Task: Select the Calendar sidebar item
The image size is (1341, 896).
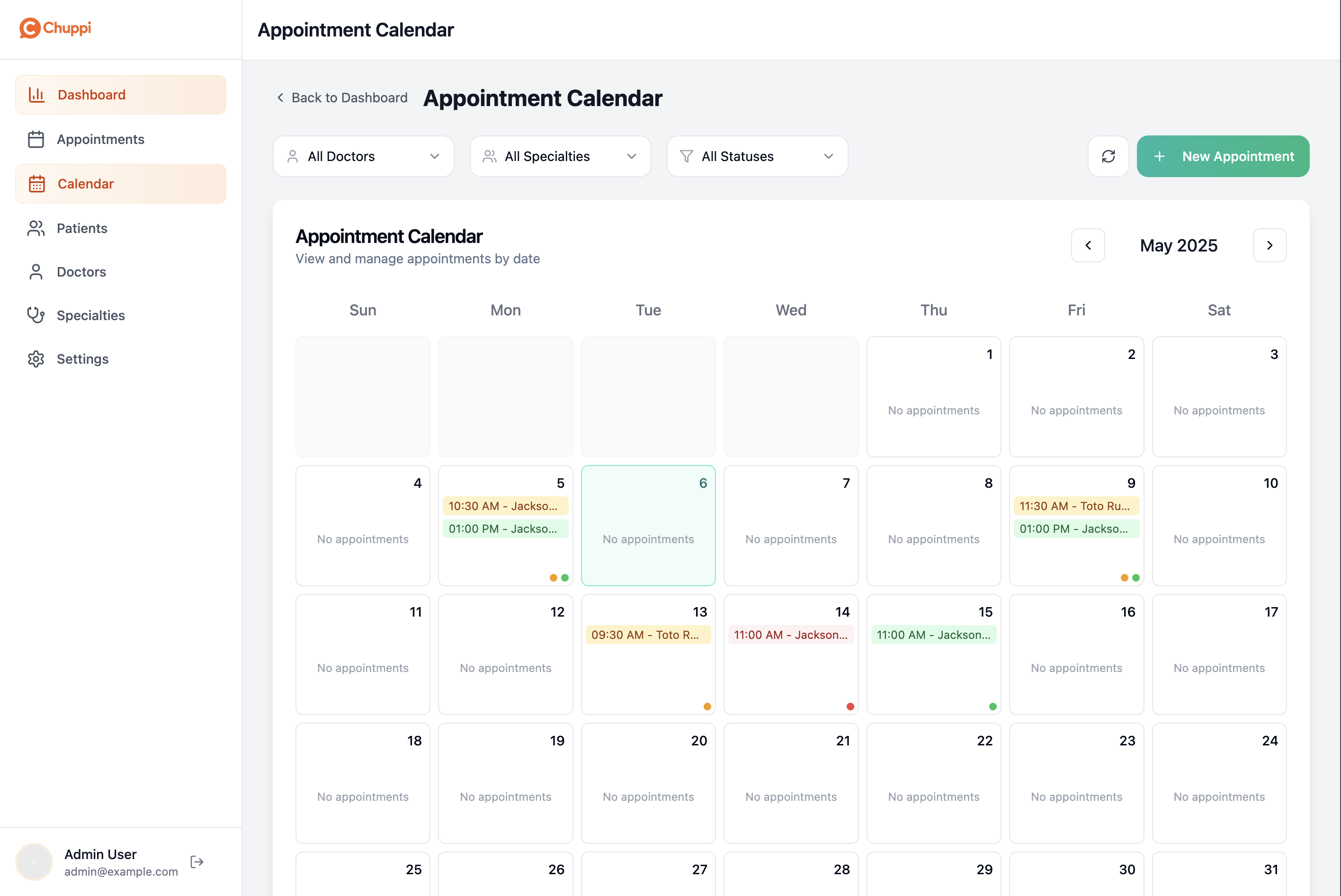Action: [x=121, y=184]
